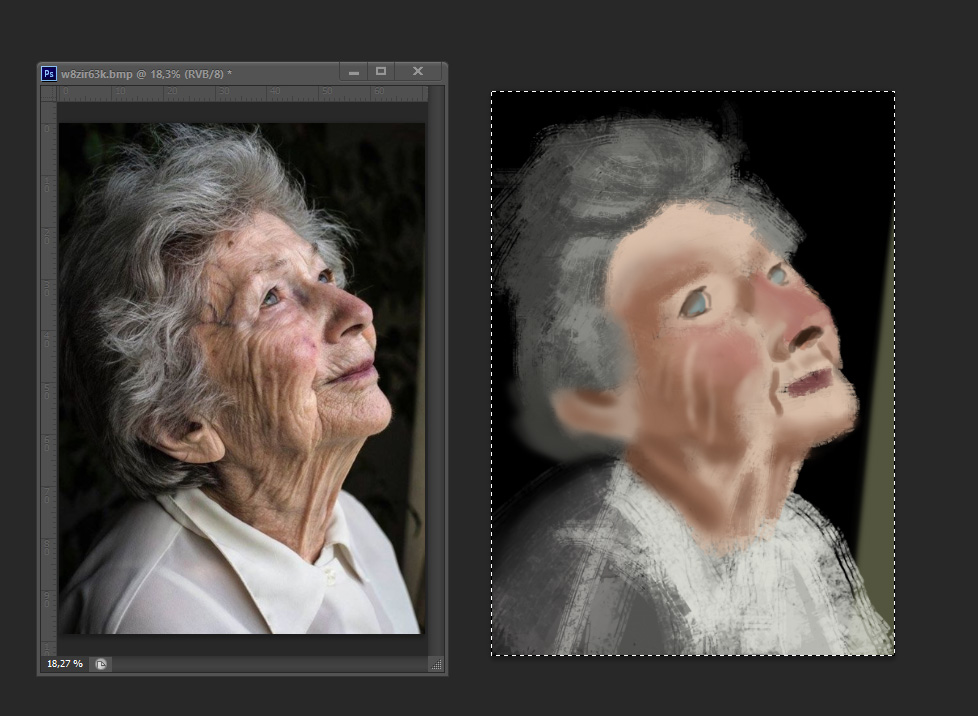Sample the blue painted eye in the painting
The height and width of the screenshot is (716, 978).
696,305
